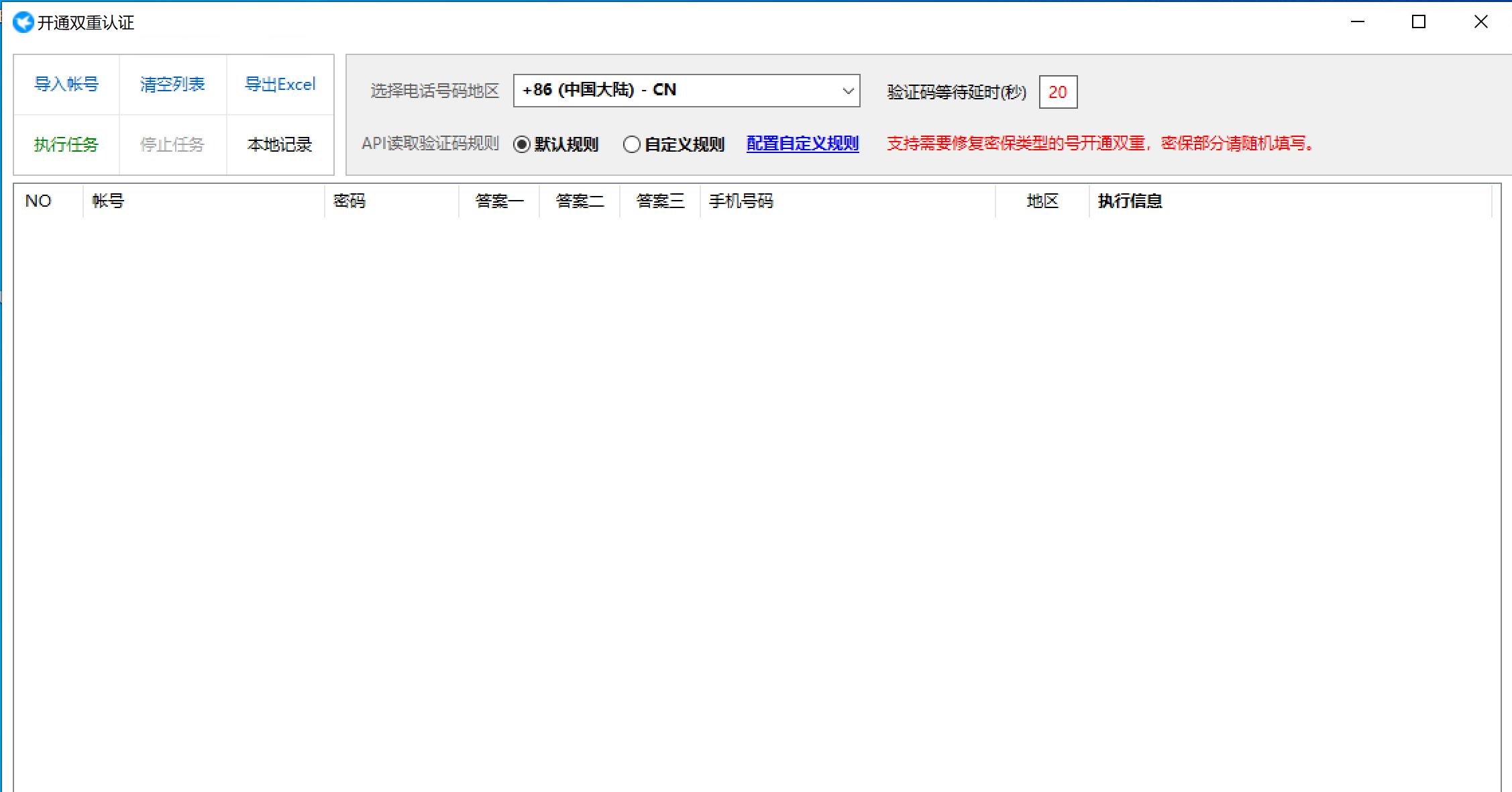Click the 执行信息 column header
1512x792 pixels.
point(1291,201)
